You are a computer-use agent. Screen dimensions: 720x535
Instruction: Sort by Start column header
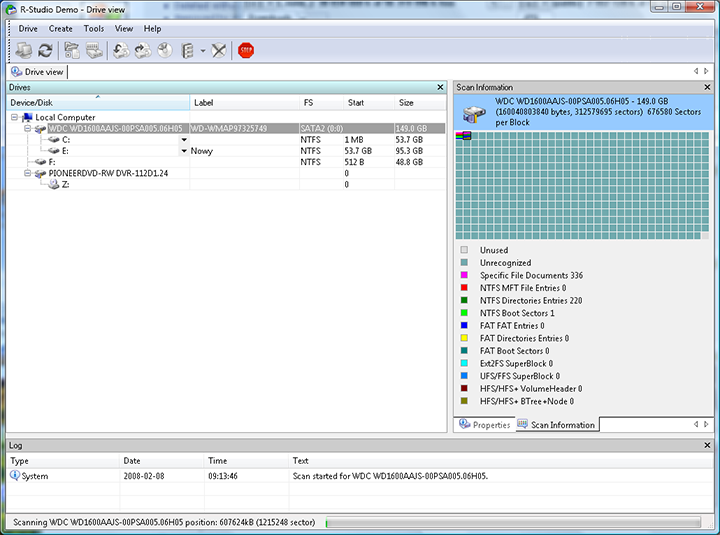click(x=369, y=102)
